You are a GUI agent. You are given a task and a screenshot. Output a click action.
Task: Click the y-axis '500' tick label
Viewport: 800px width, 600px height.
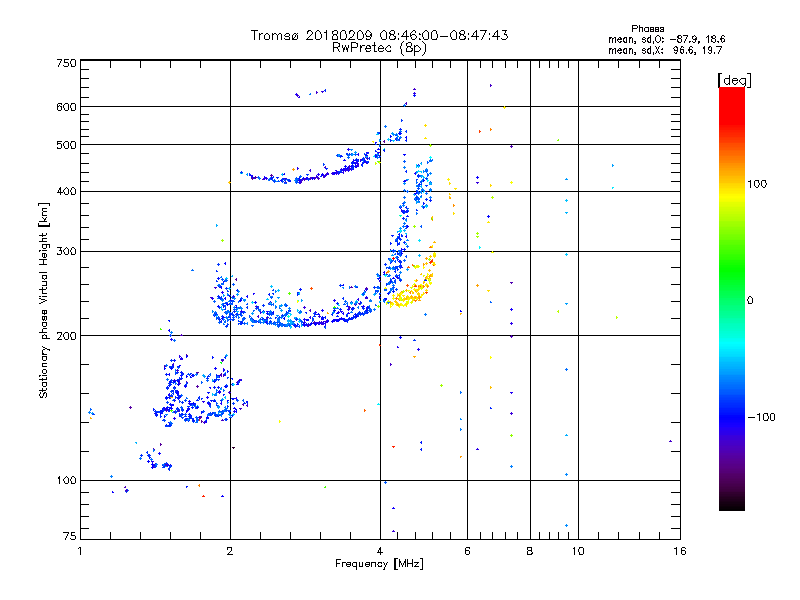click(66, 145)
